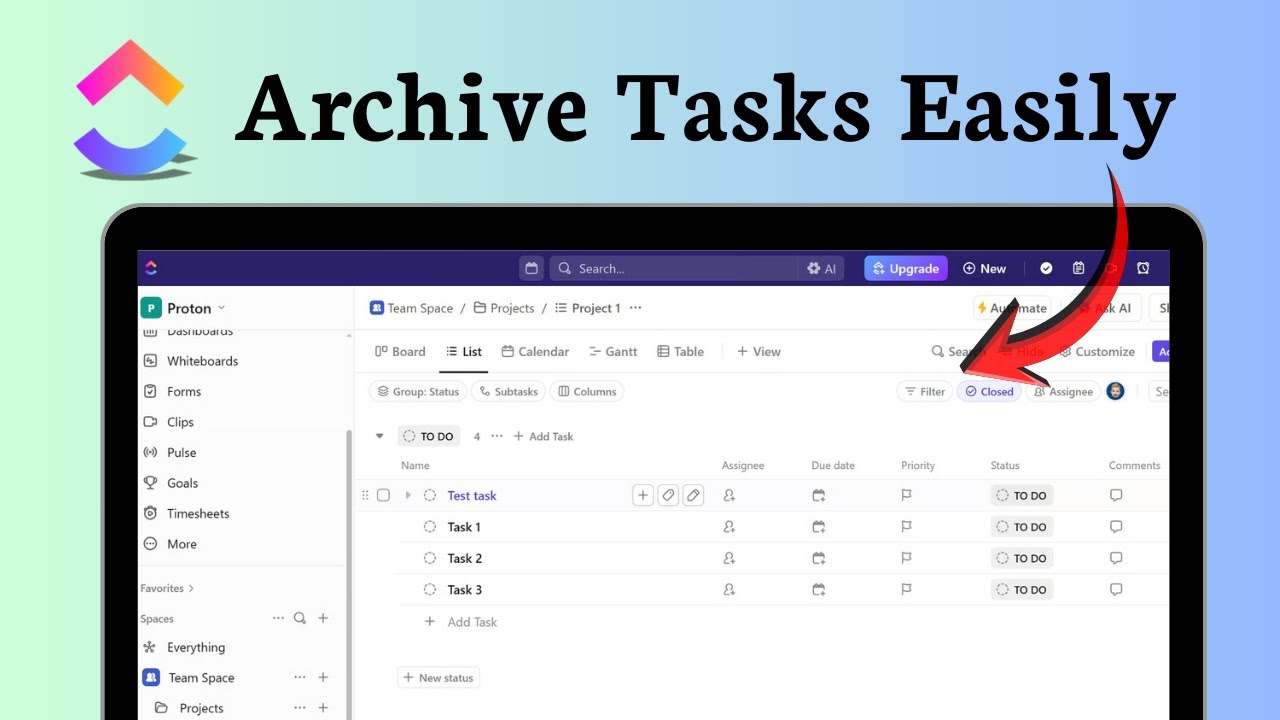The height and width of the screenshot is (720, 1280).
Task: Add a subtask to Test task with plus icon
Action: [x=643, y=495]
